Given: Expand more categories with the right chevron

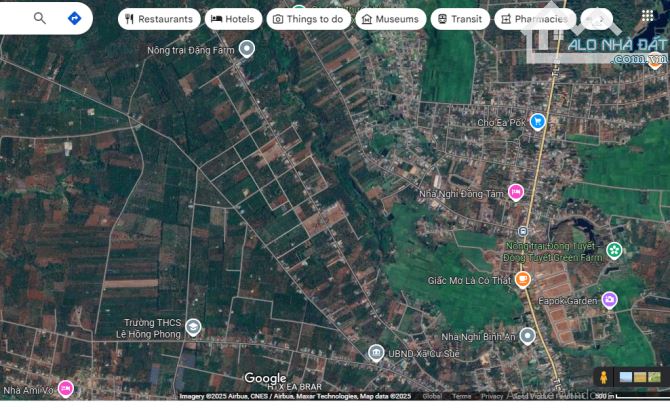Looking at the screenshot, I should click(x=597, y=19).
